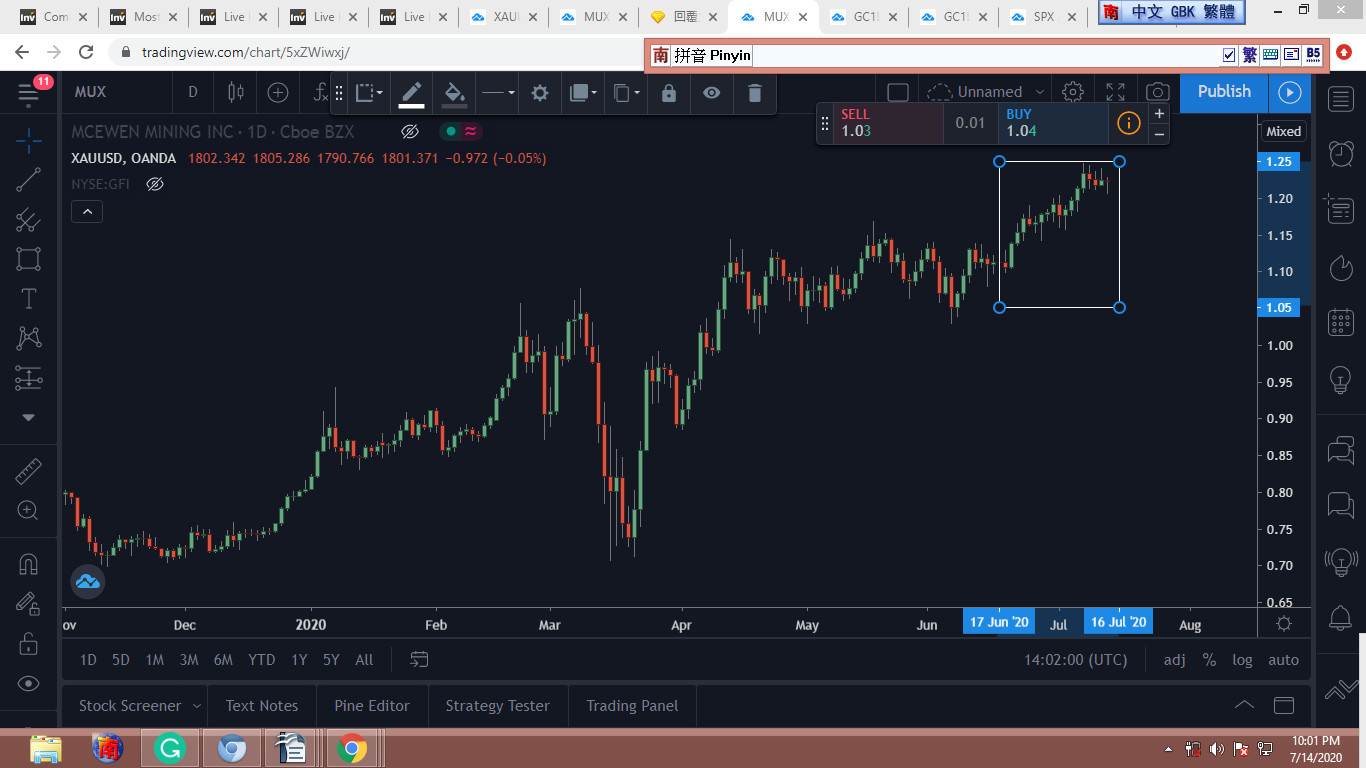1366x768 pixels.
Task: Switch to the Pine Editor tab
Action: click(x=372, y=706)
